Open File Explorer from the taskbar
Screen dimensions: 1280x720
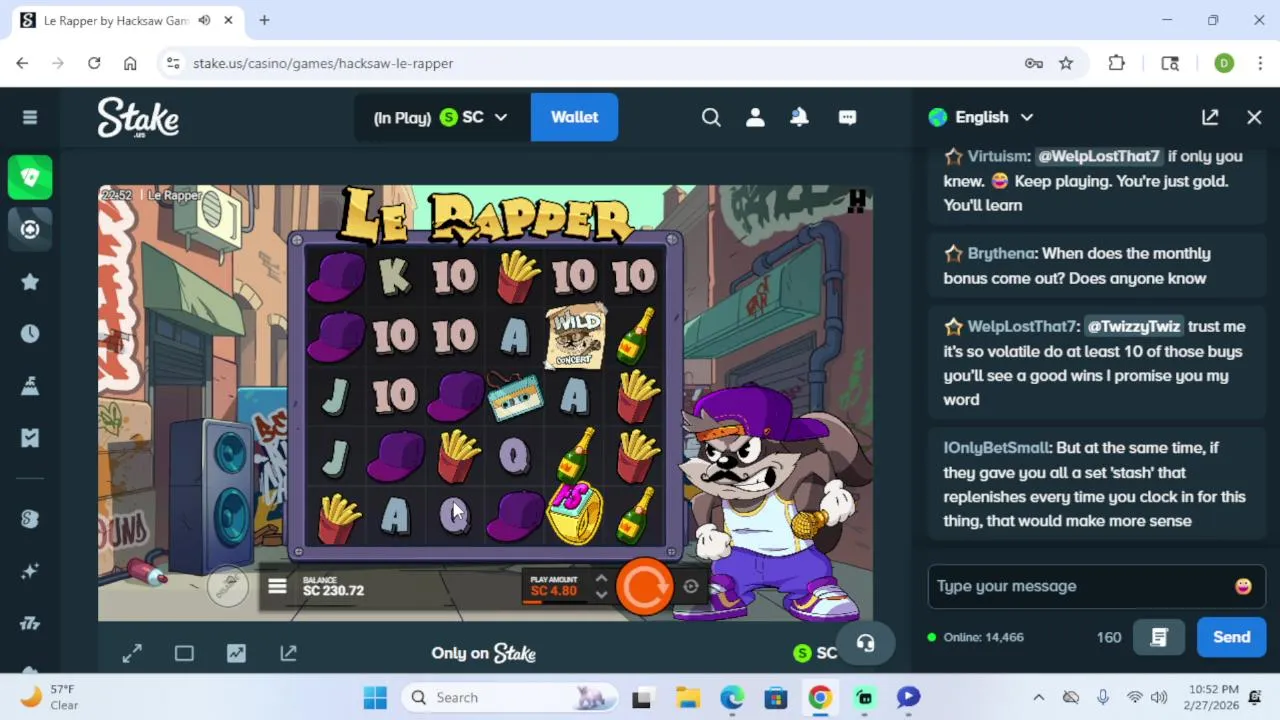click(687, 697)
